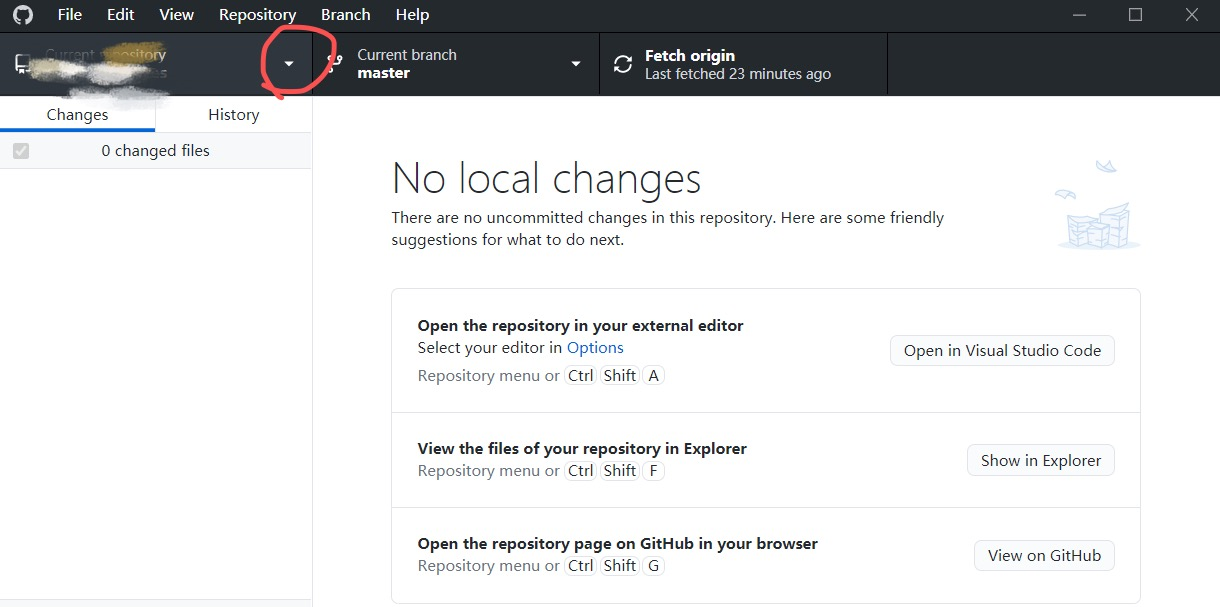Expand the circled repository selector chevron
The width and height of the screenshot is (1220, 607).
coord(289,62)
